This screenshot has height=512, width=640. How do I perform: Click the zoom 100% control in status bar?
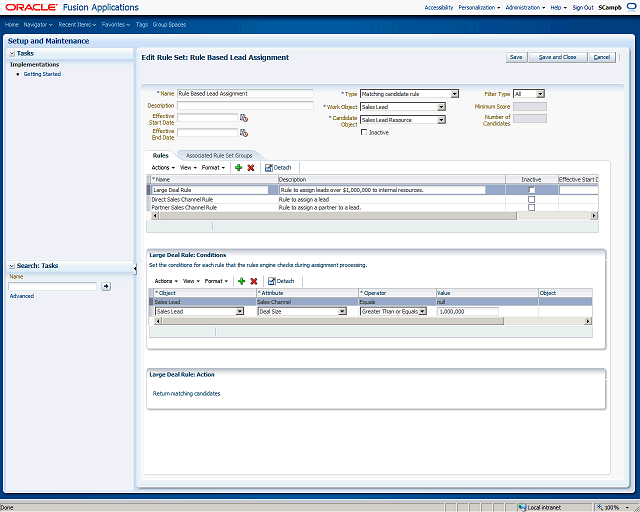pos(613,508)
